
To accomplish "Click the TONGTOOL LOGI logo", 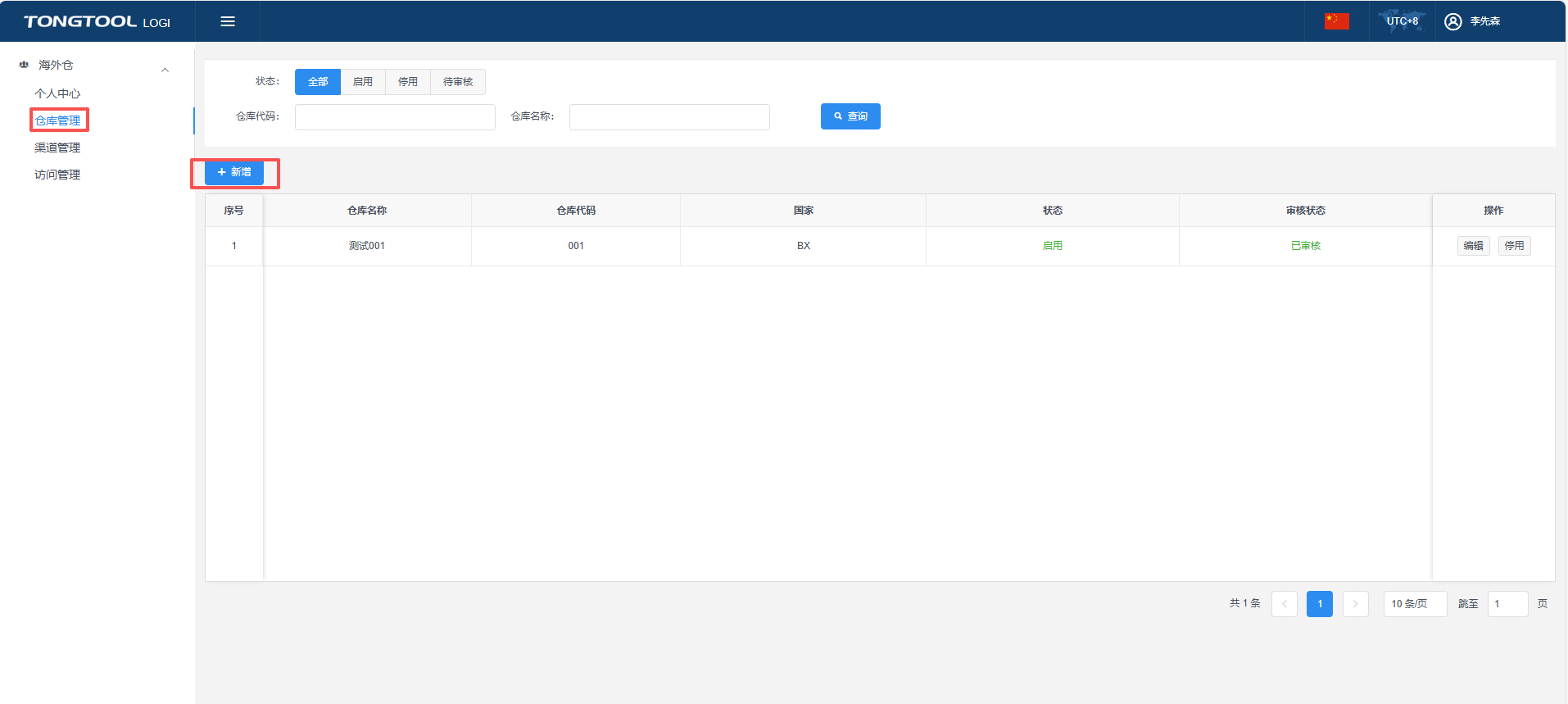I will click(x=97, y=21).
